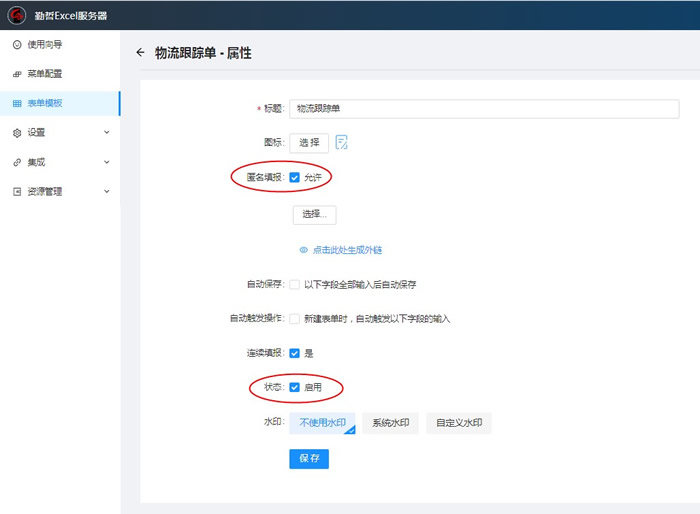
Task: Click the 表单模板 grid icon
Action: [x=16, y=103]
